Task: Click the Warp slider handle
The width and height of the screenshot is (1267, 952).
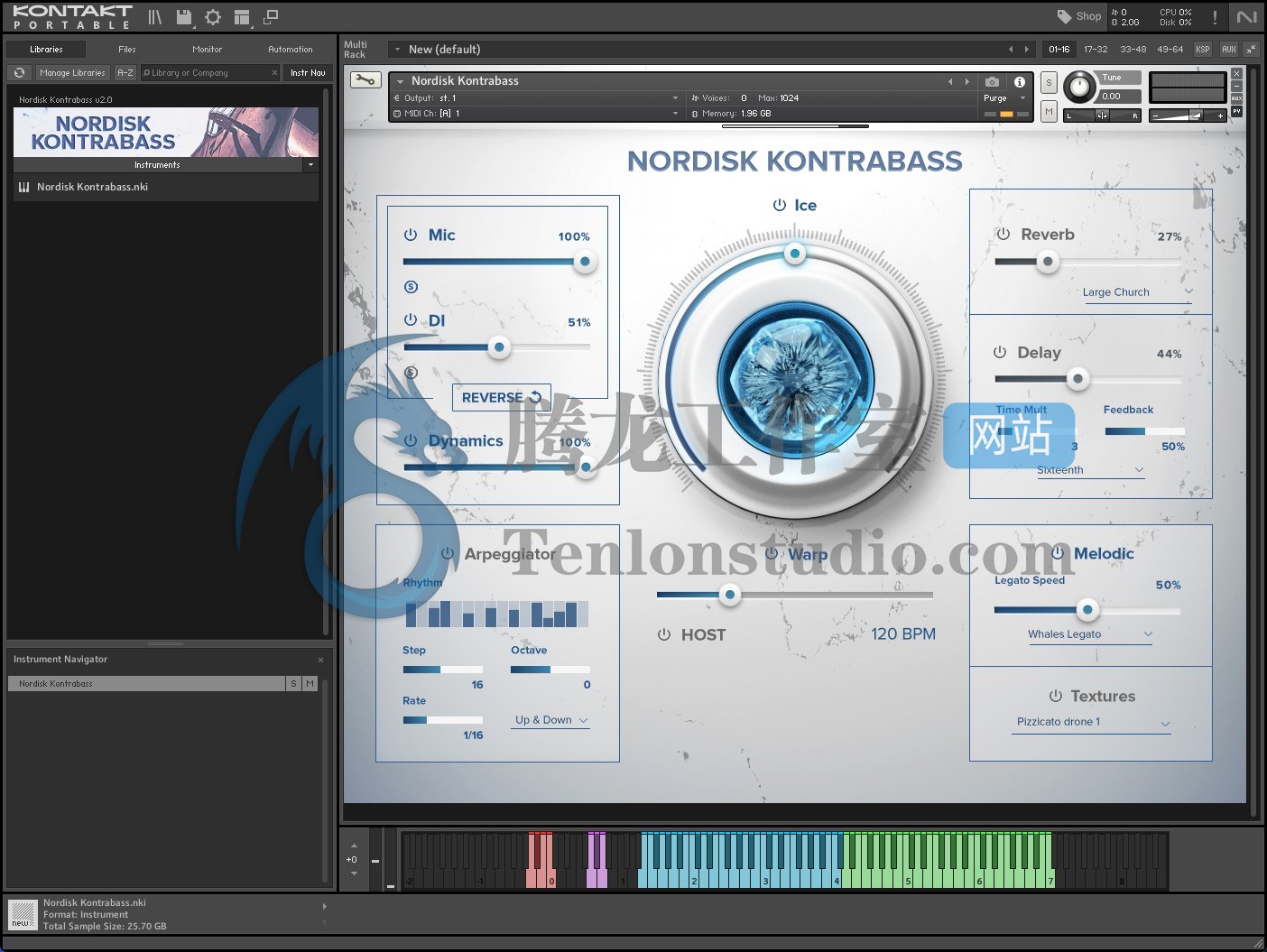Action: pos(730,594)
